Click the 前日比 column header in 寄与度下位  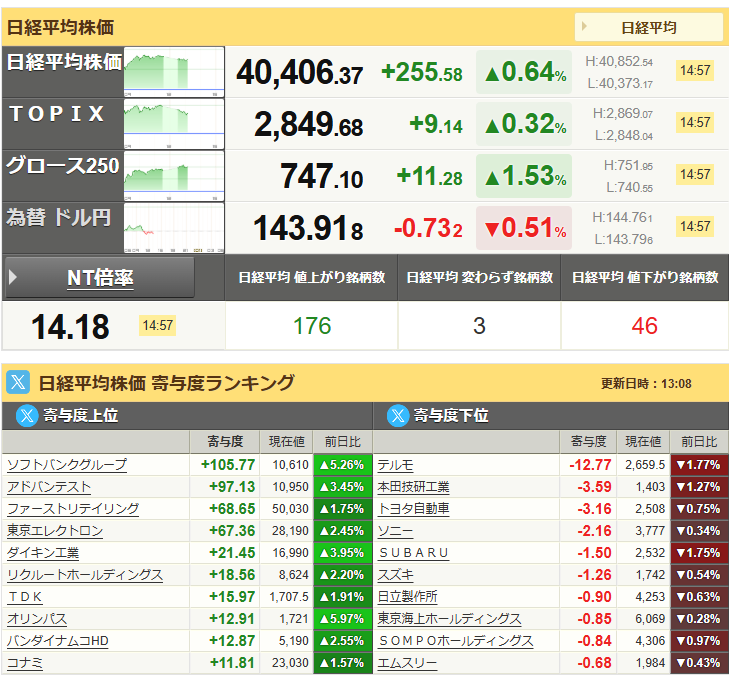coord(699,441)
